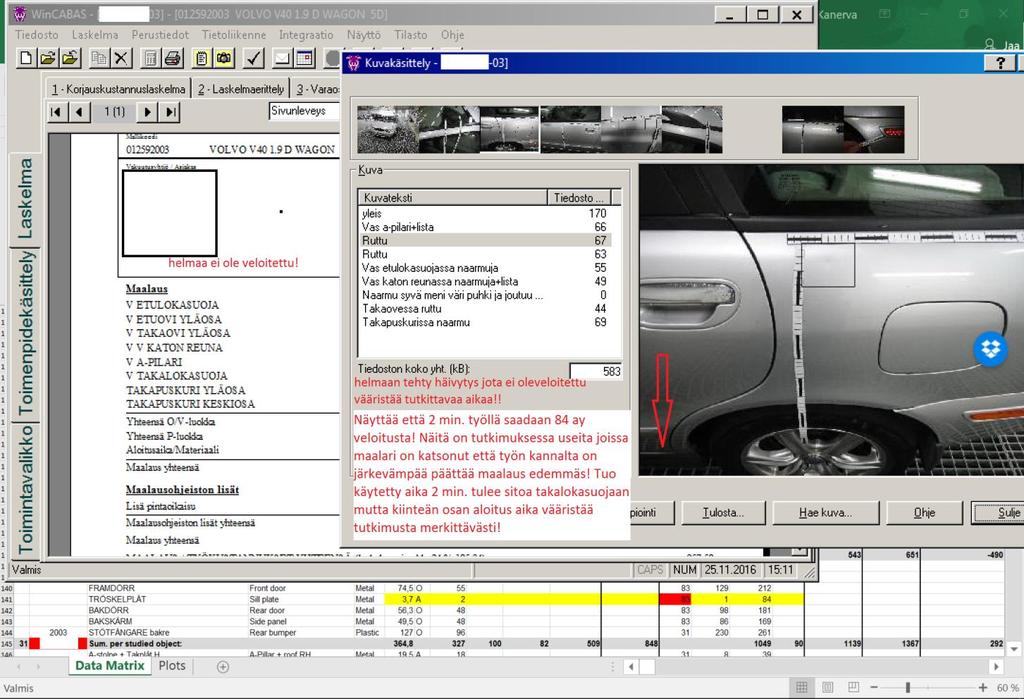Click the New document toolbar icon in WinCABAS
The width and height of the screenshot is (1024, 699).
(x=25, y=58)
